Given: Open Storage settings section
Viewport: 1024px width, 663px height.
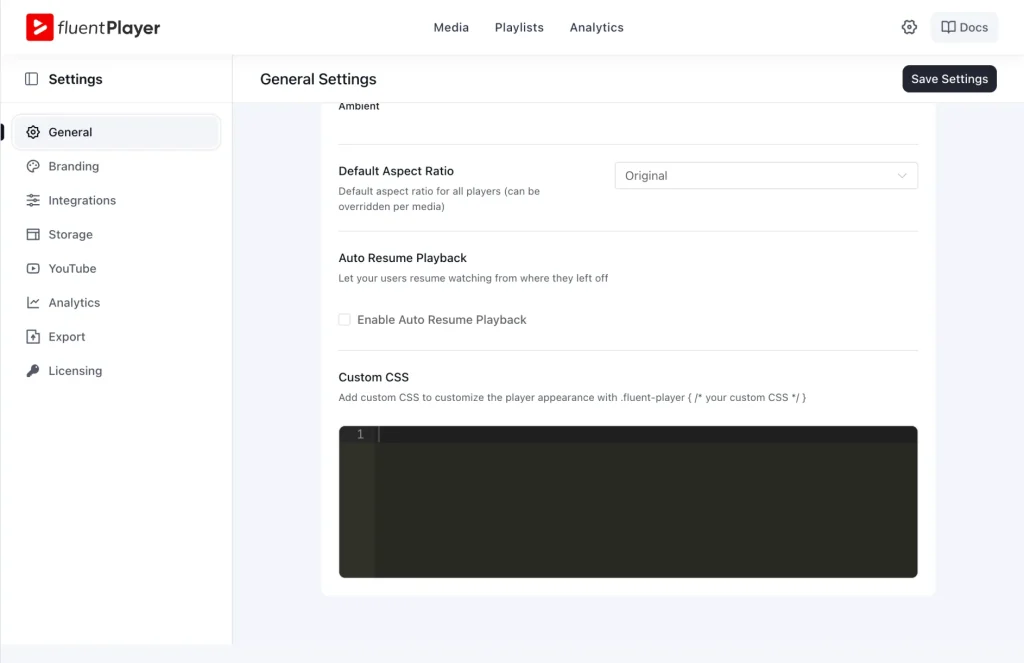Looking at the screenshot, I should click(x=71, y=234).
